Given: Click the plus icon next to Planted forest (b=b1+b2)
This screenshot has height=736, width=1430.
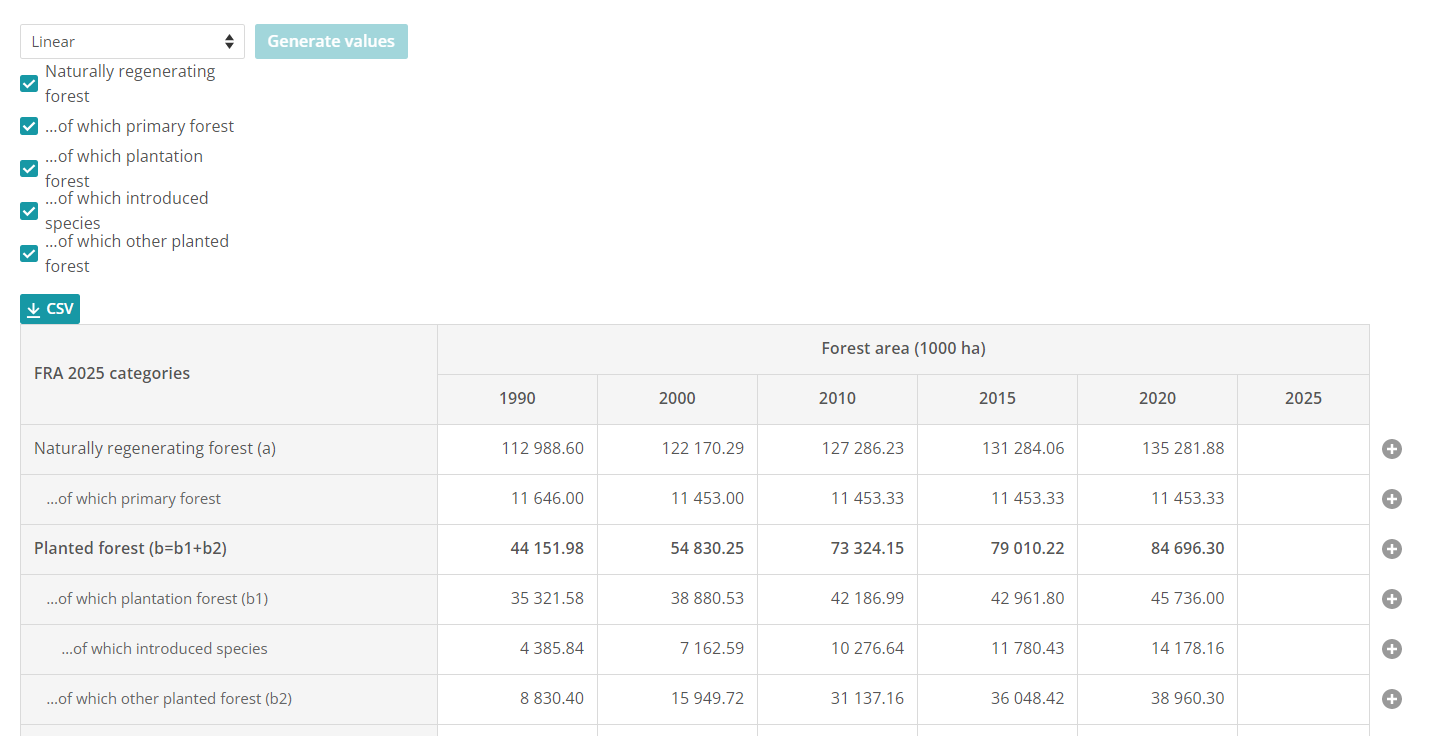Looking at the screenshot, I should pos(1391,548).
